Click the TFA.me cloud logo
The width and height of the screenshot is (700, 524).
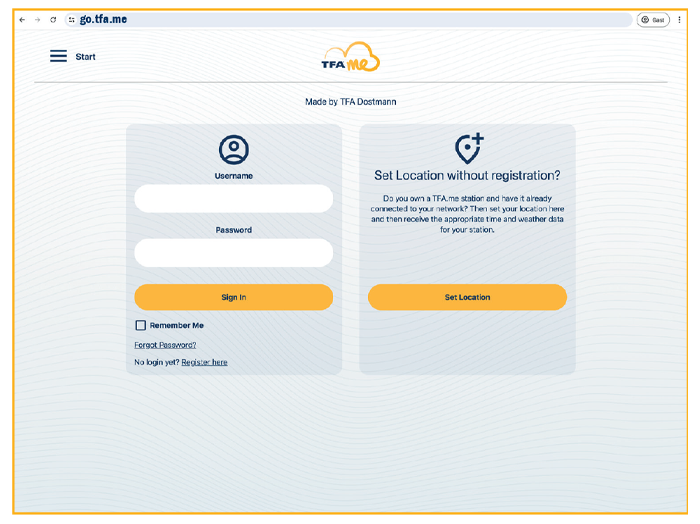tap(350, 58)
